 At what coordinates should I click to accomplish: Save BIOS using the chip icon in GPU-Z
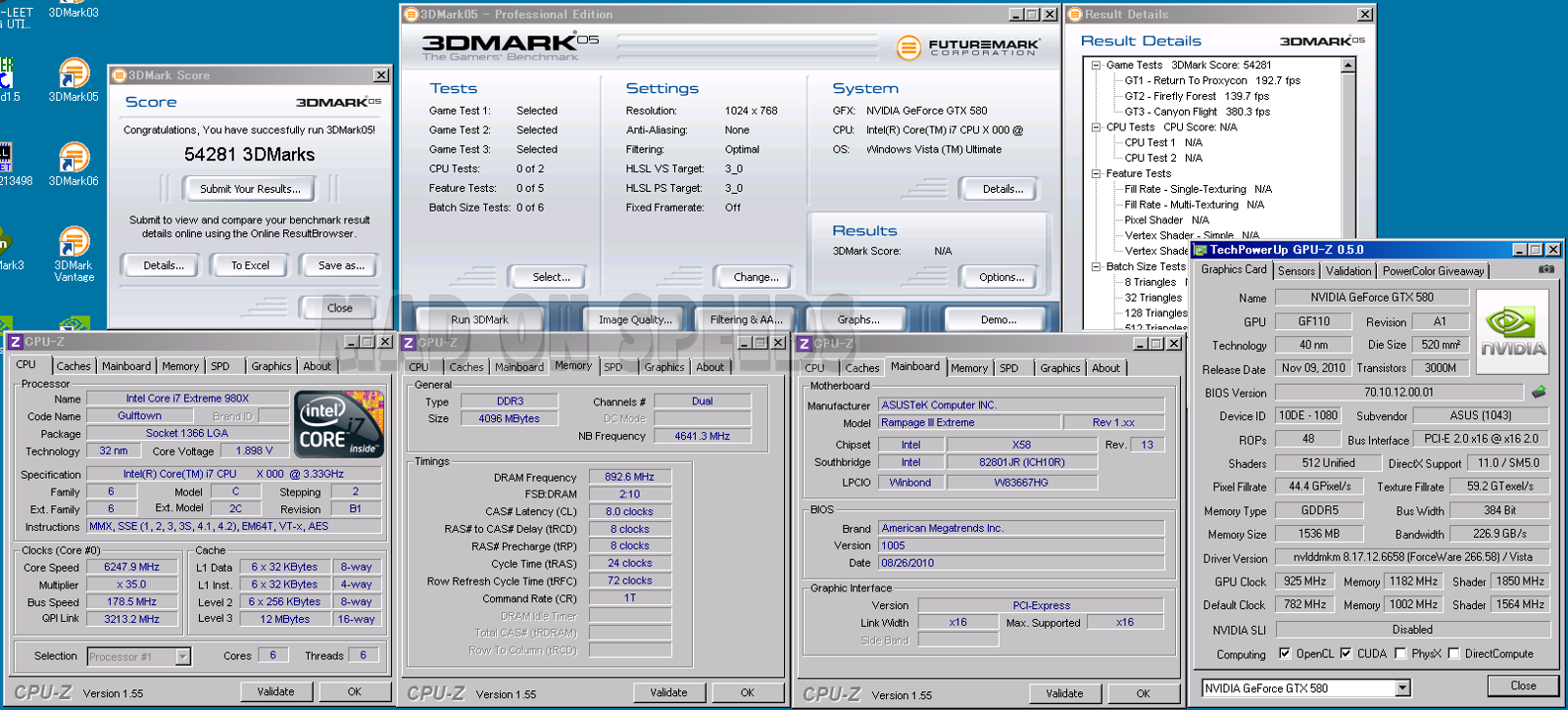1539,392
